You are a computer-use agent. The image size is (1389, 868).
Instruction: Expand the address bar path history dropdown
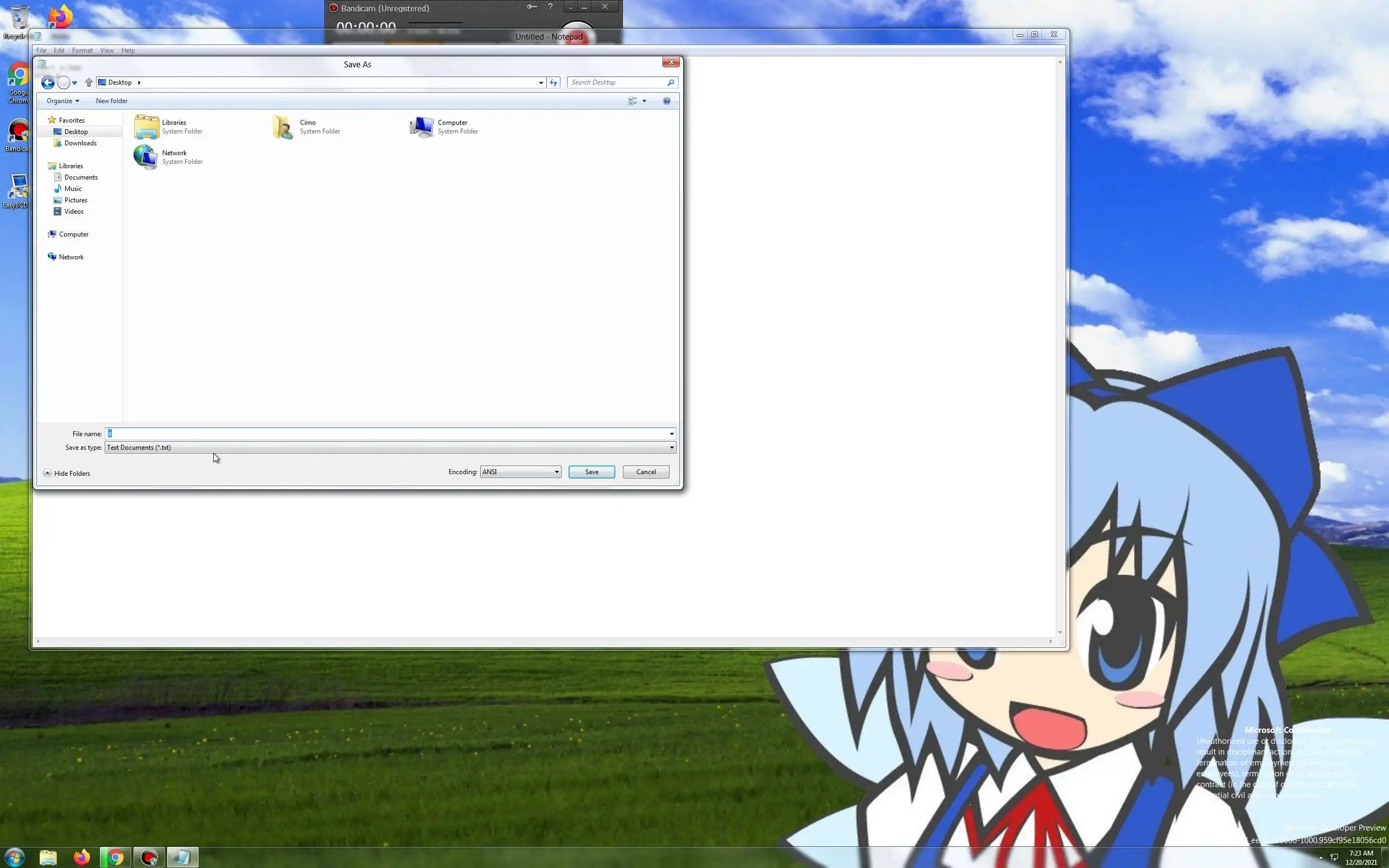(540, 82)
